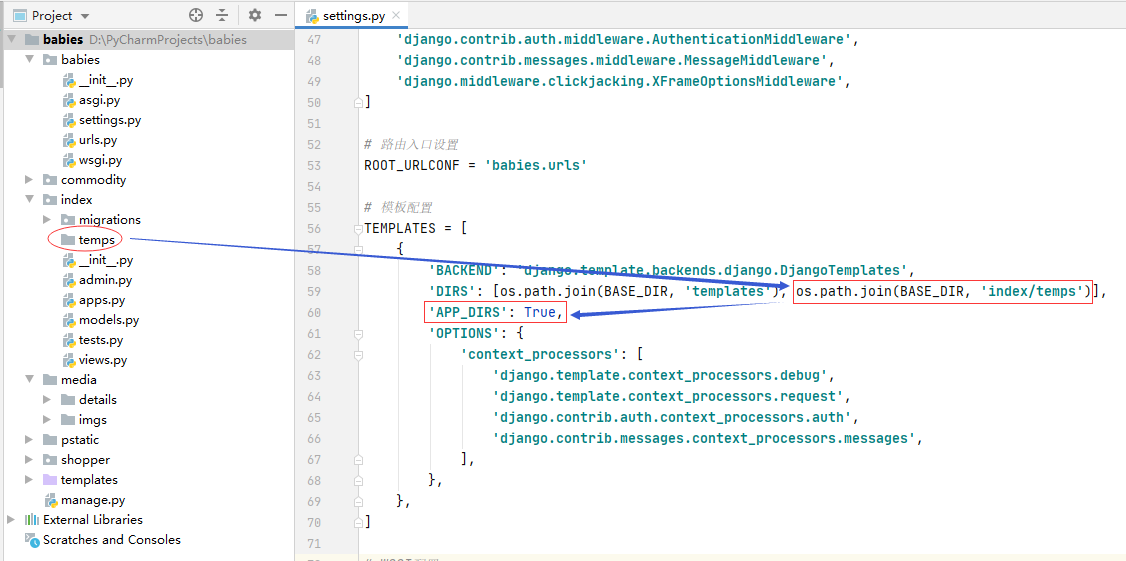Fold the TEMPLATES list at line 56

click(358, 229)
